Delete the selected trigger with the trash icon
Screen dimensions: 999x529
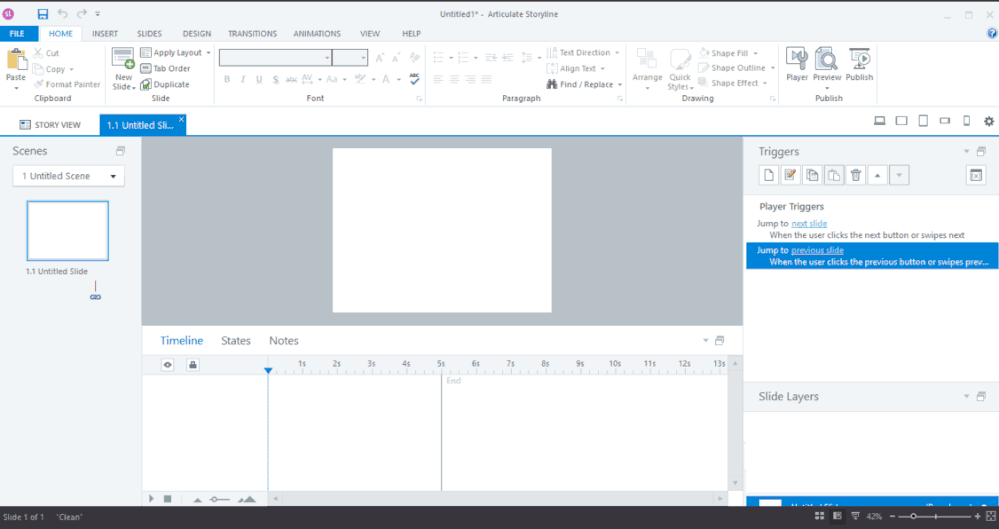click(x=856, y=175)
